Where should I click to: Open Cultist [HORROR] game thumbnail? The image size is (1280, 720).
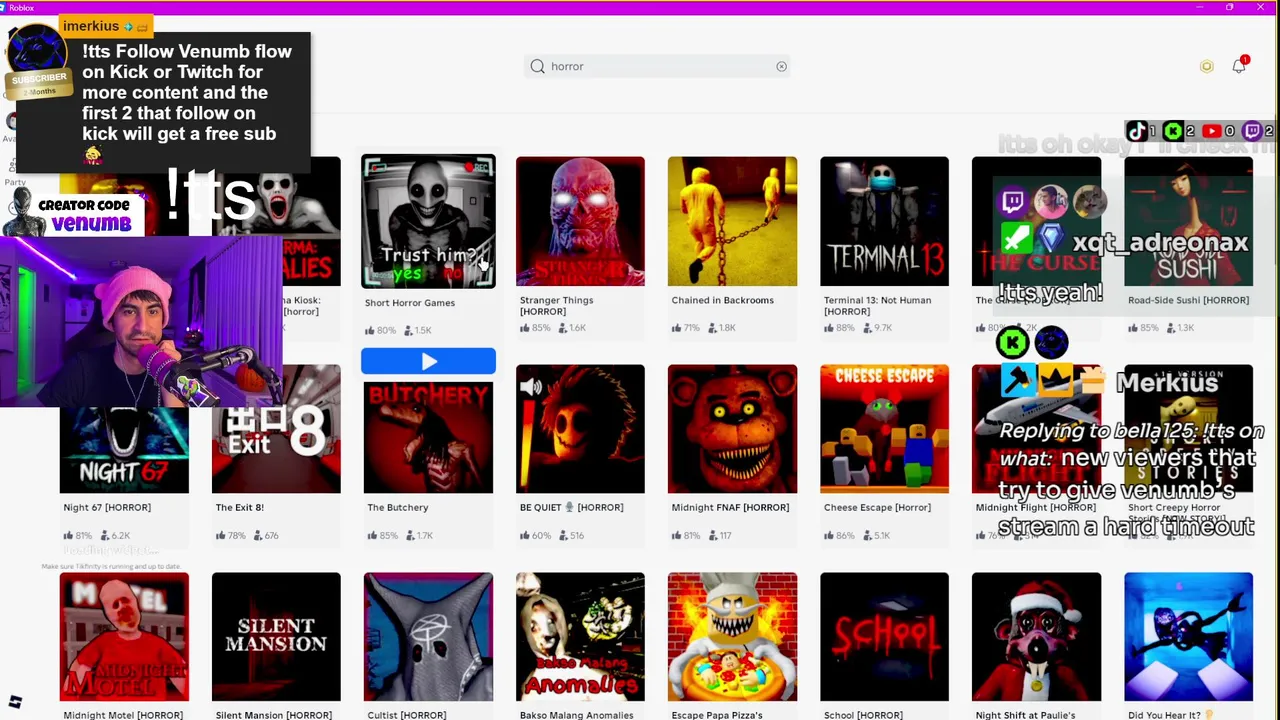428,637
